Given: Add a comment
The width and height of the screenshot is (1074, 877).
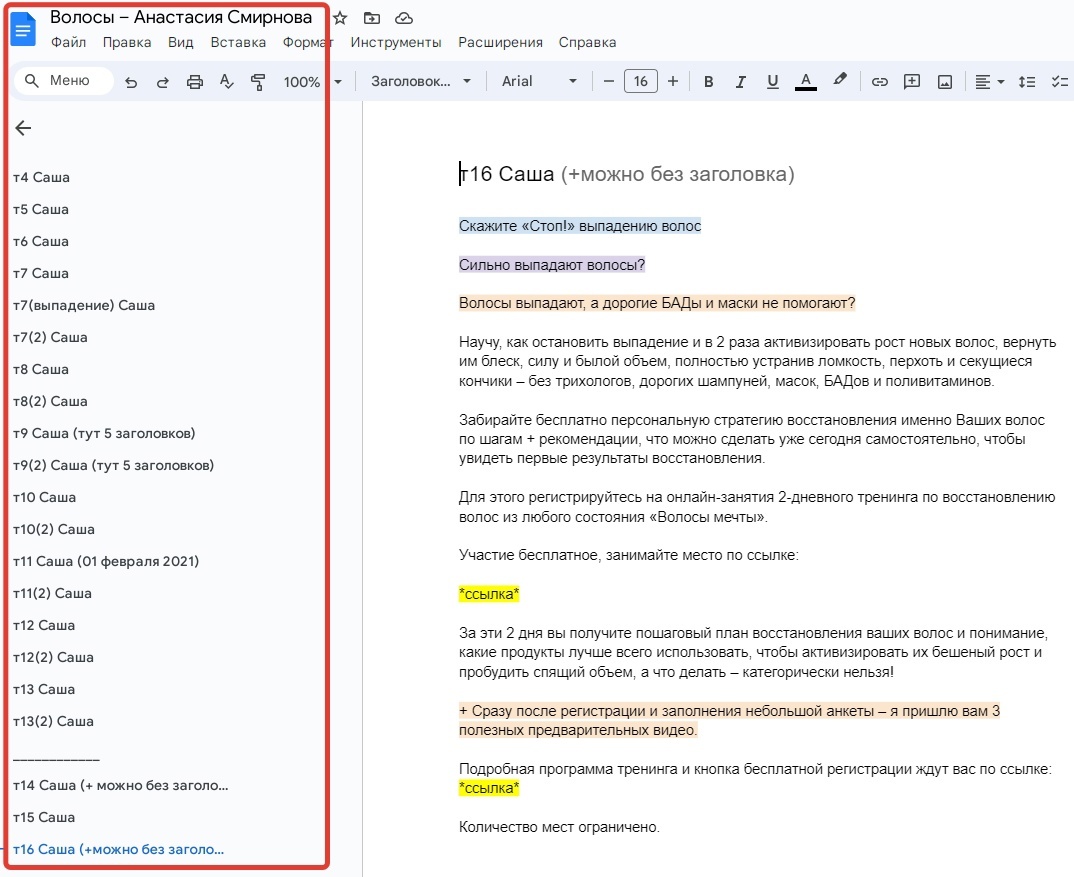Looking at the screenshot, I should click(x=912, y=82).
